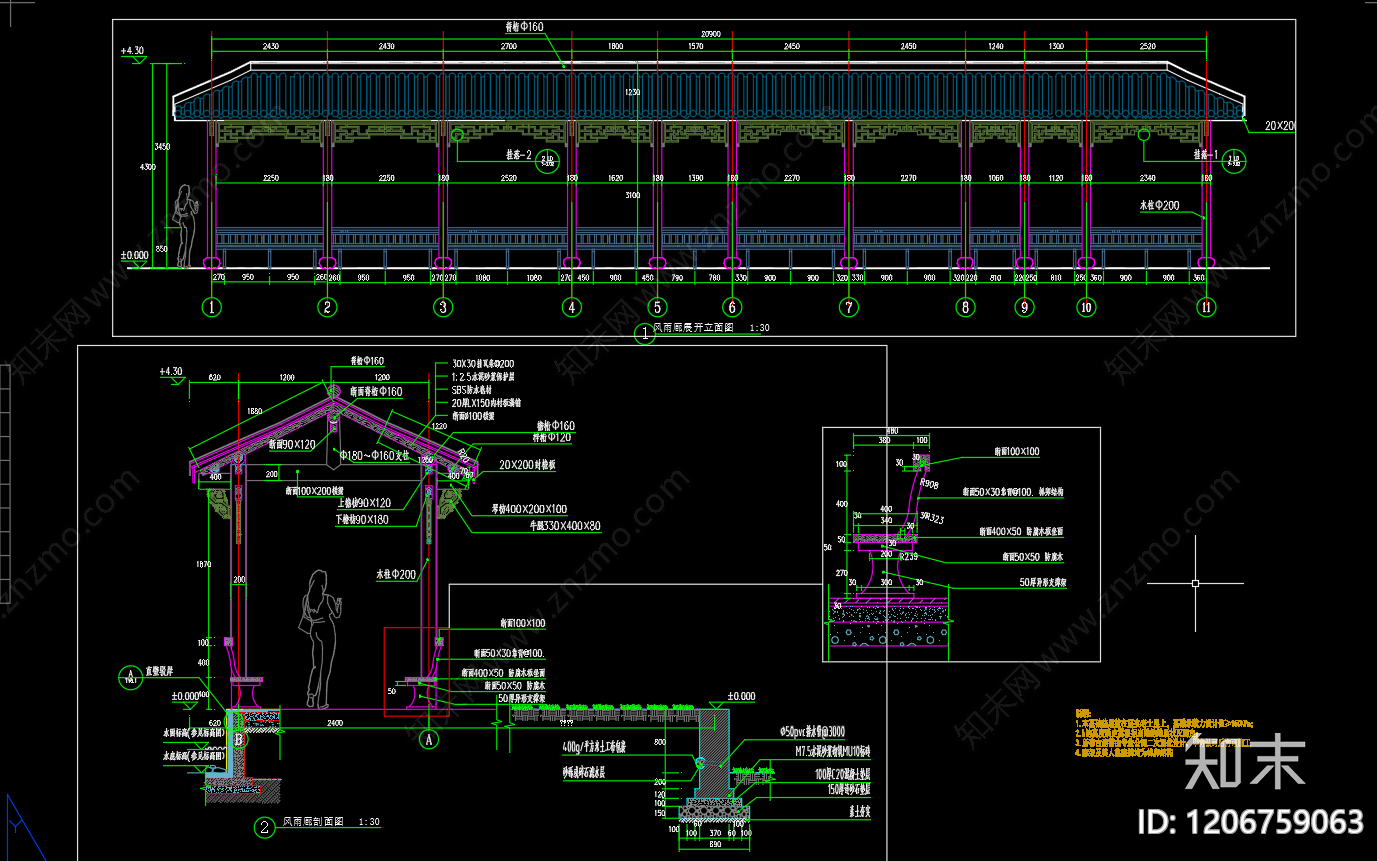Click grid axis bubble number 1
Screen dimensions: 1377x861
pyautogui.click(x=211, y=308)
